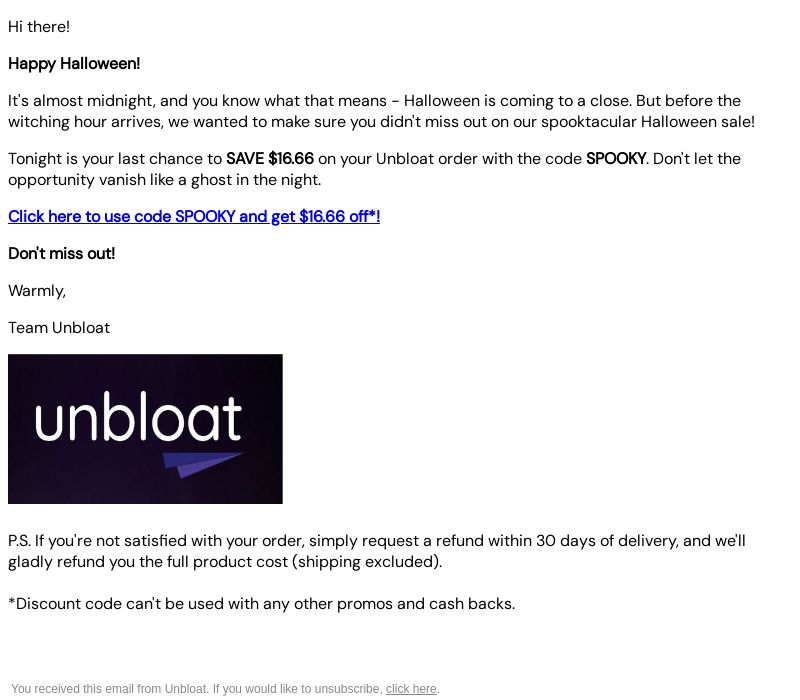Click the unbloat wordmark in the logo
Image resolution: width=800 pixels, height=700 pixels.
point(138,416)
